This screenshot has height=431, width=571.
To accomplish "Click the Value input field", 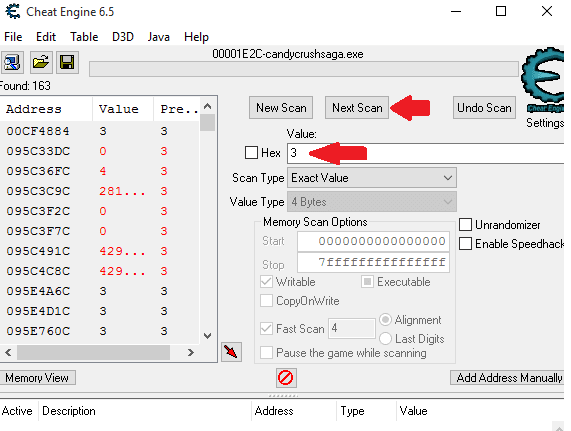I will point(426,153).
